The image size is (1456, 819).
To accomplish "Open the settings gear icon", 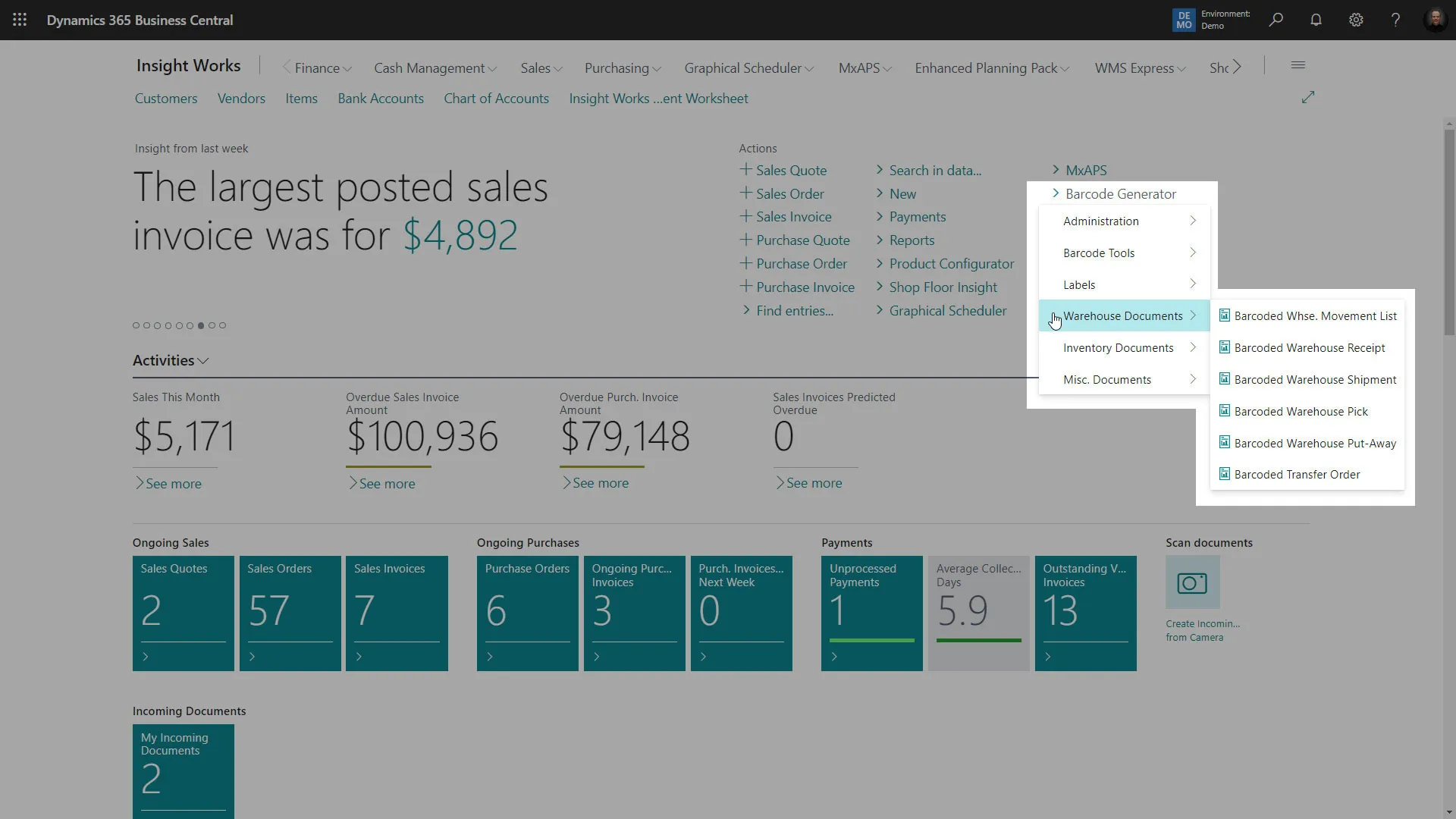I will (1356, 20).
